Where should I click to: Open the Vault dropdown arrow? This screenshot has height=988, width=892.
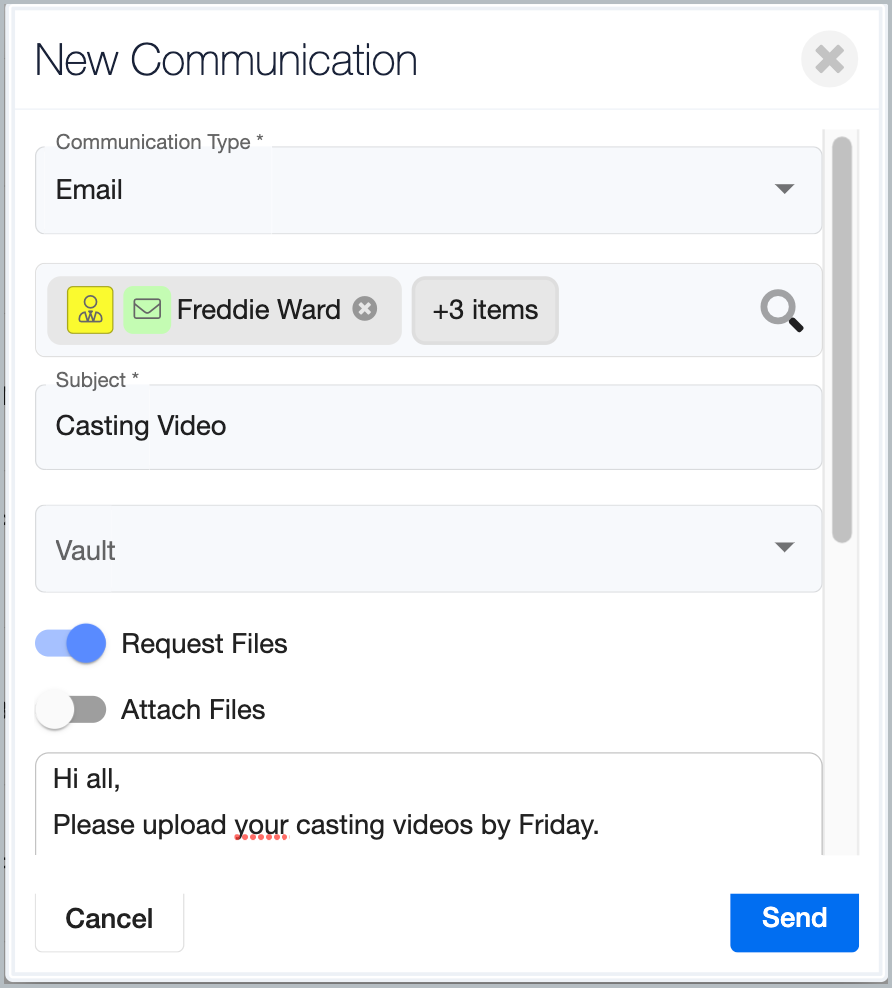click(x=784, y=547)
